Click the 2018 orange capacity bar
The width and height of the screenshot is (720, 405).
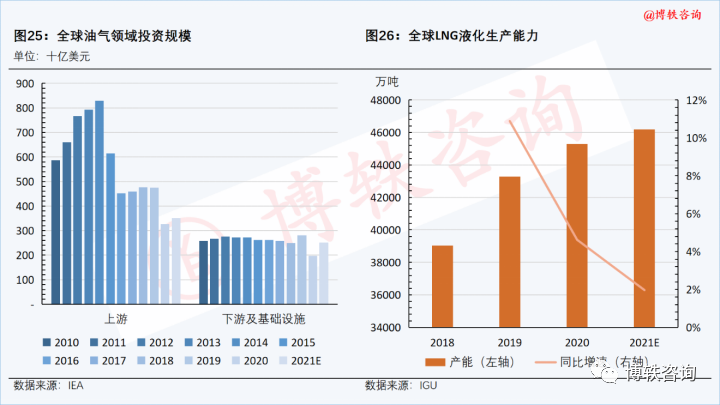pyautogui.click(x=442, y=286)
